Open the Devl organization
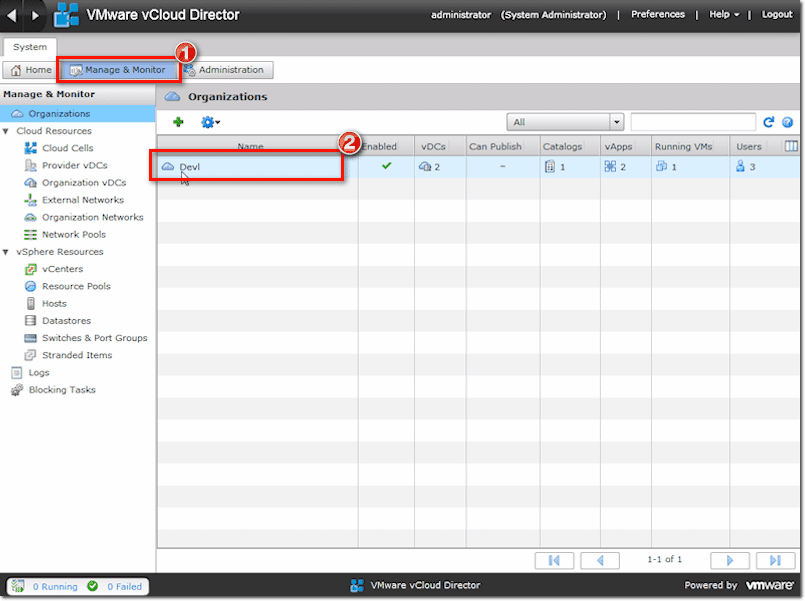 pyautogui.click(x=189, y=167)
